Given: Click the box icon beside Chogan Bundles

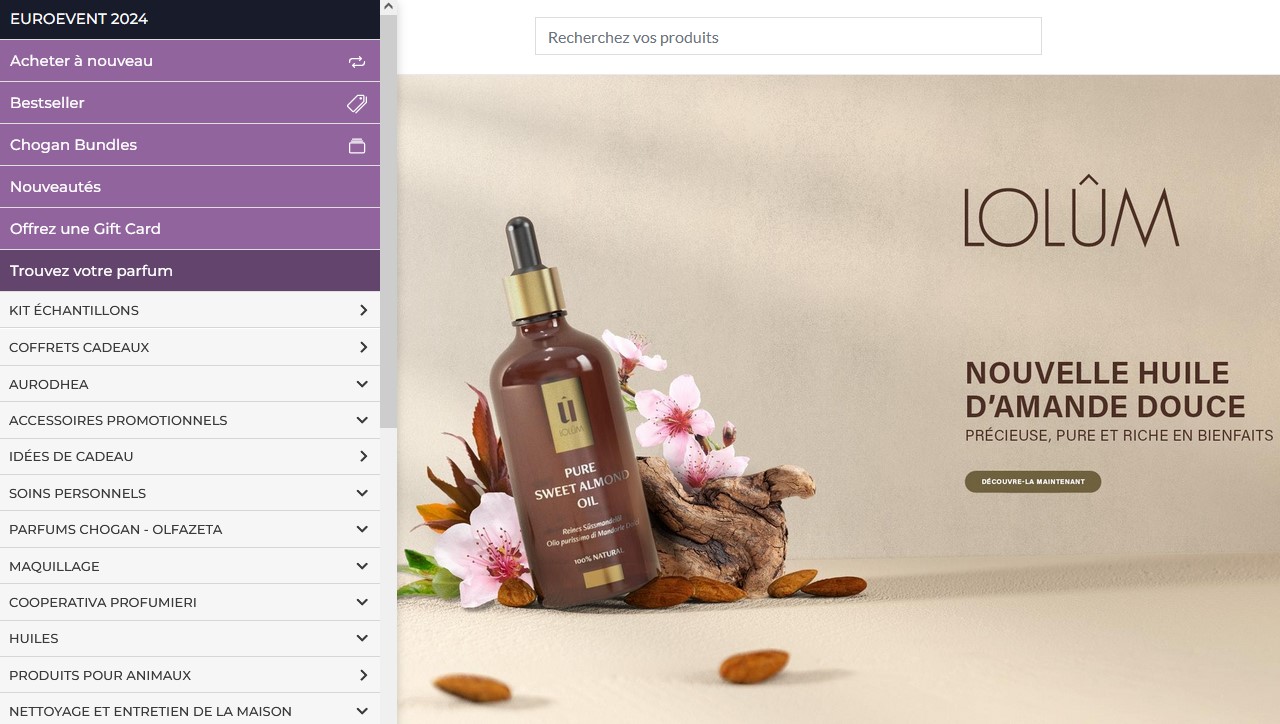Looking at the screenshot, I should (357, 146).
